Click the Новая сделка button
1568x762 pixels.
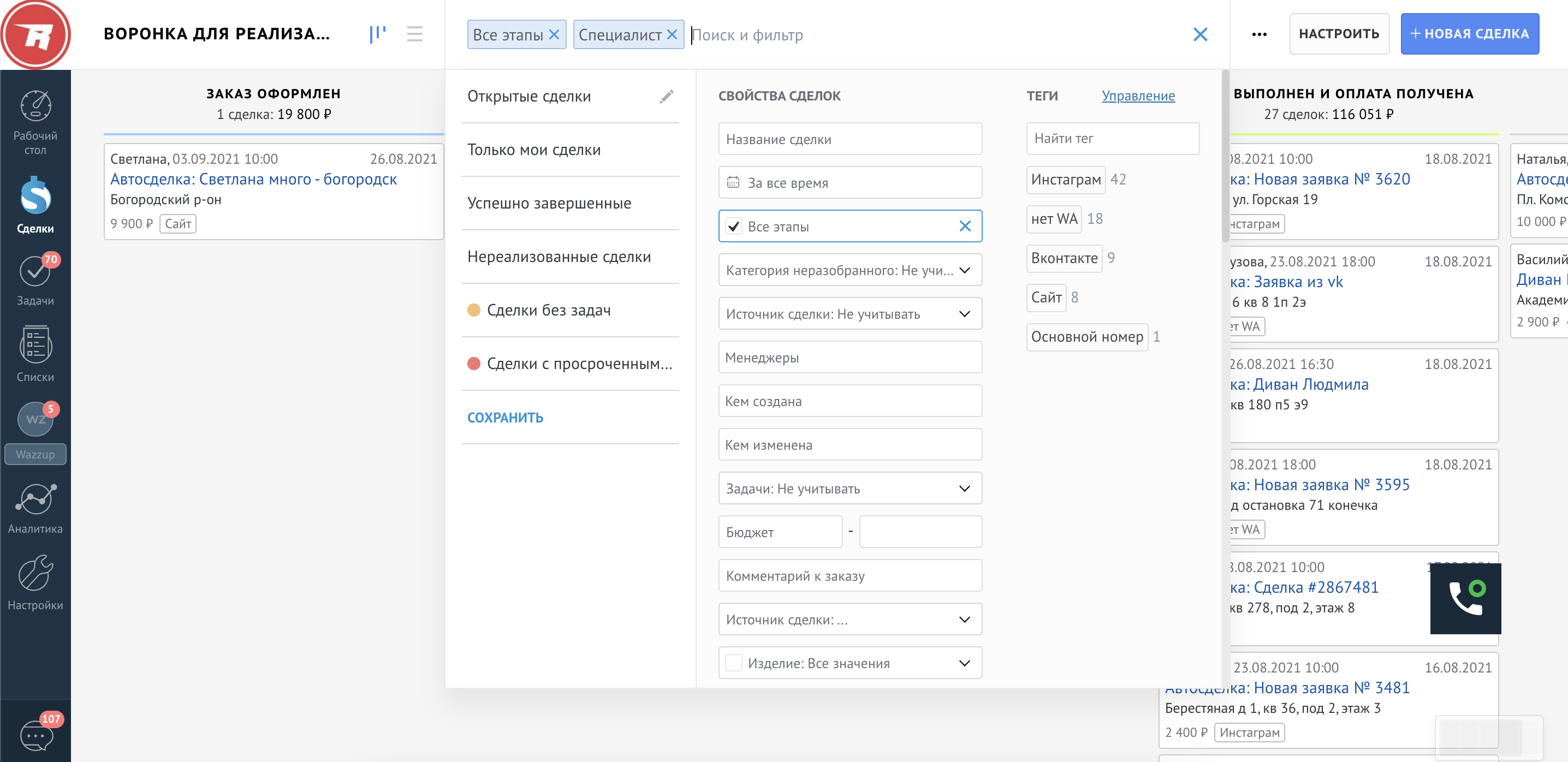1469,34
